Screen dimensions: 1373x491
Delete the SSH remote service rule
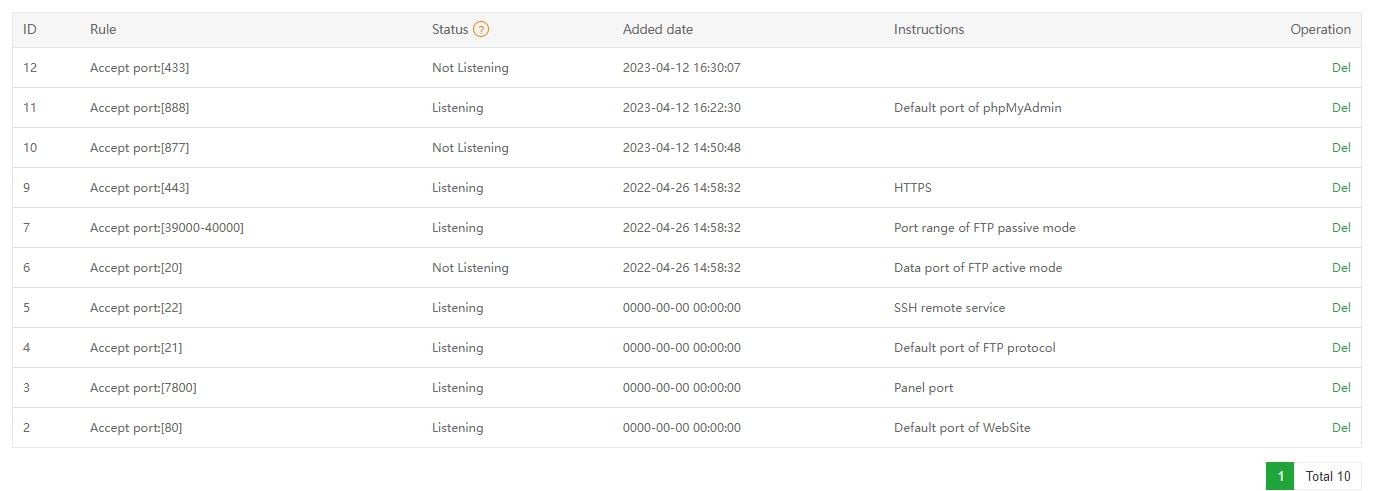pos(1340,308)
